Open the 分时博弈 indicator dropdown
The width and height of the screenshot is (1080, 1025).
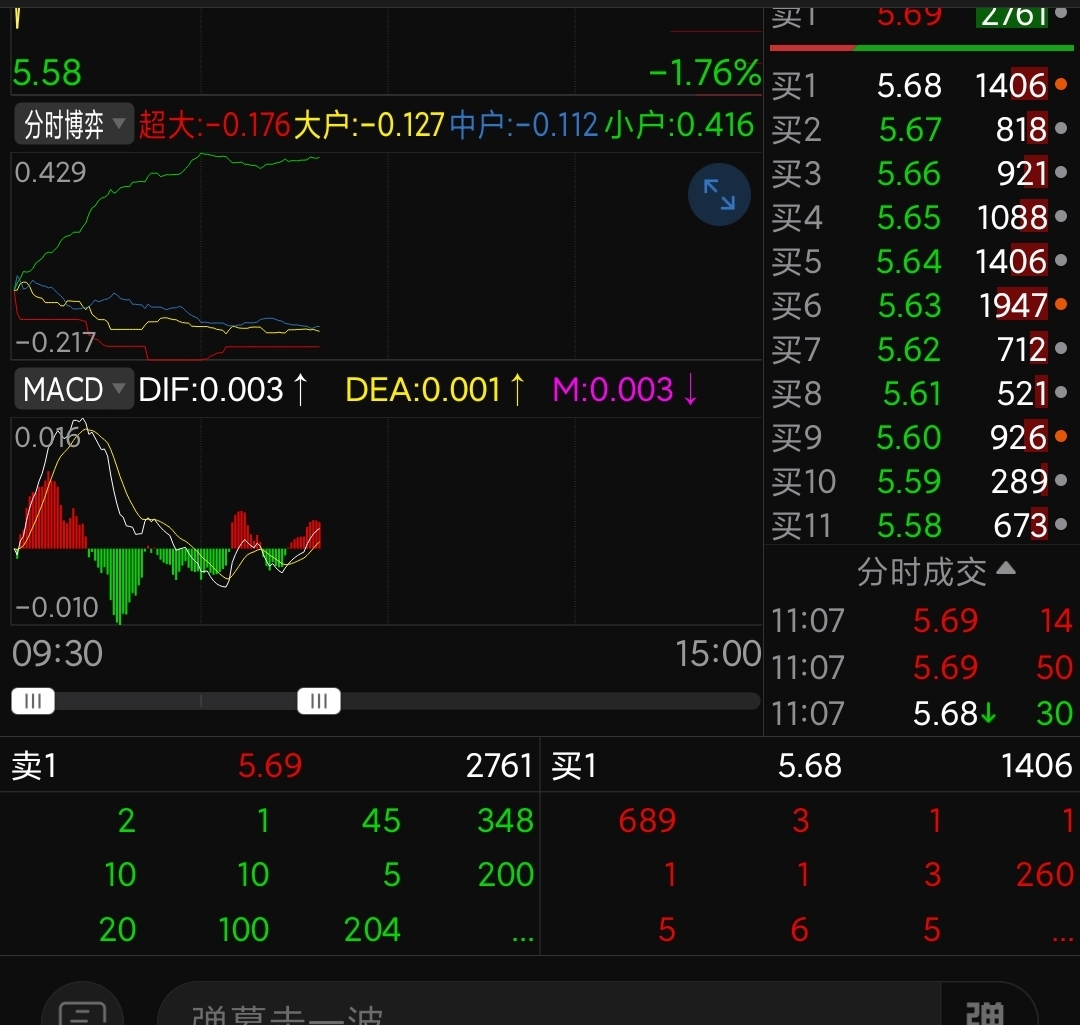74,125
